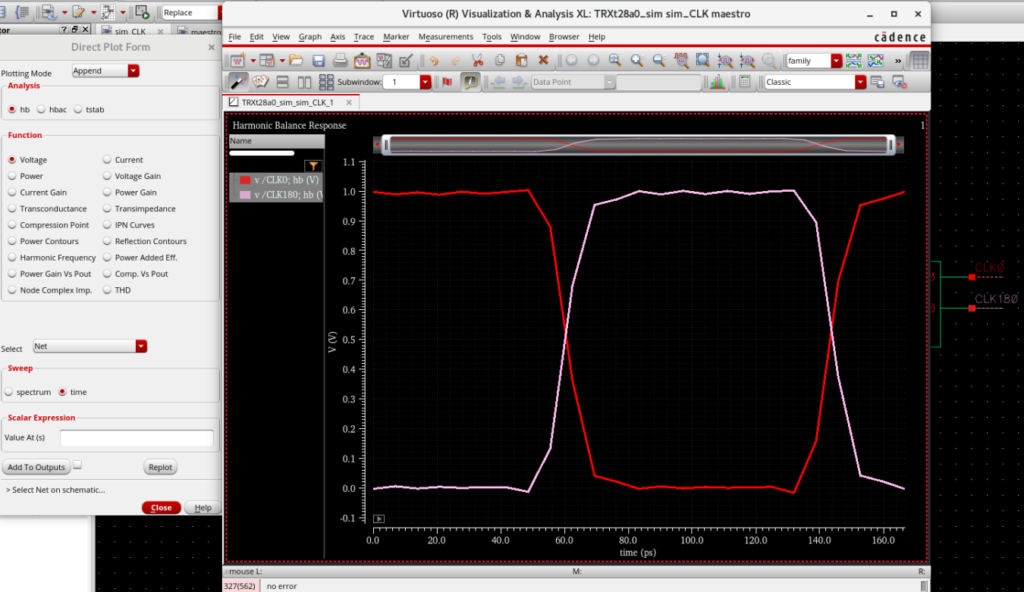Select the grid subwindow layout icon
The height and width of the screenshot is (592, 1024).
326,82
